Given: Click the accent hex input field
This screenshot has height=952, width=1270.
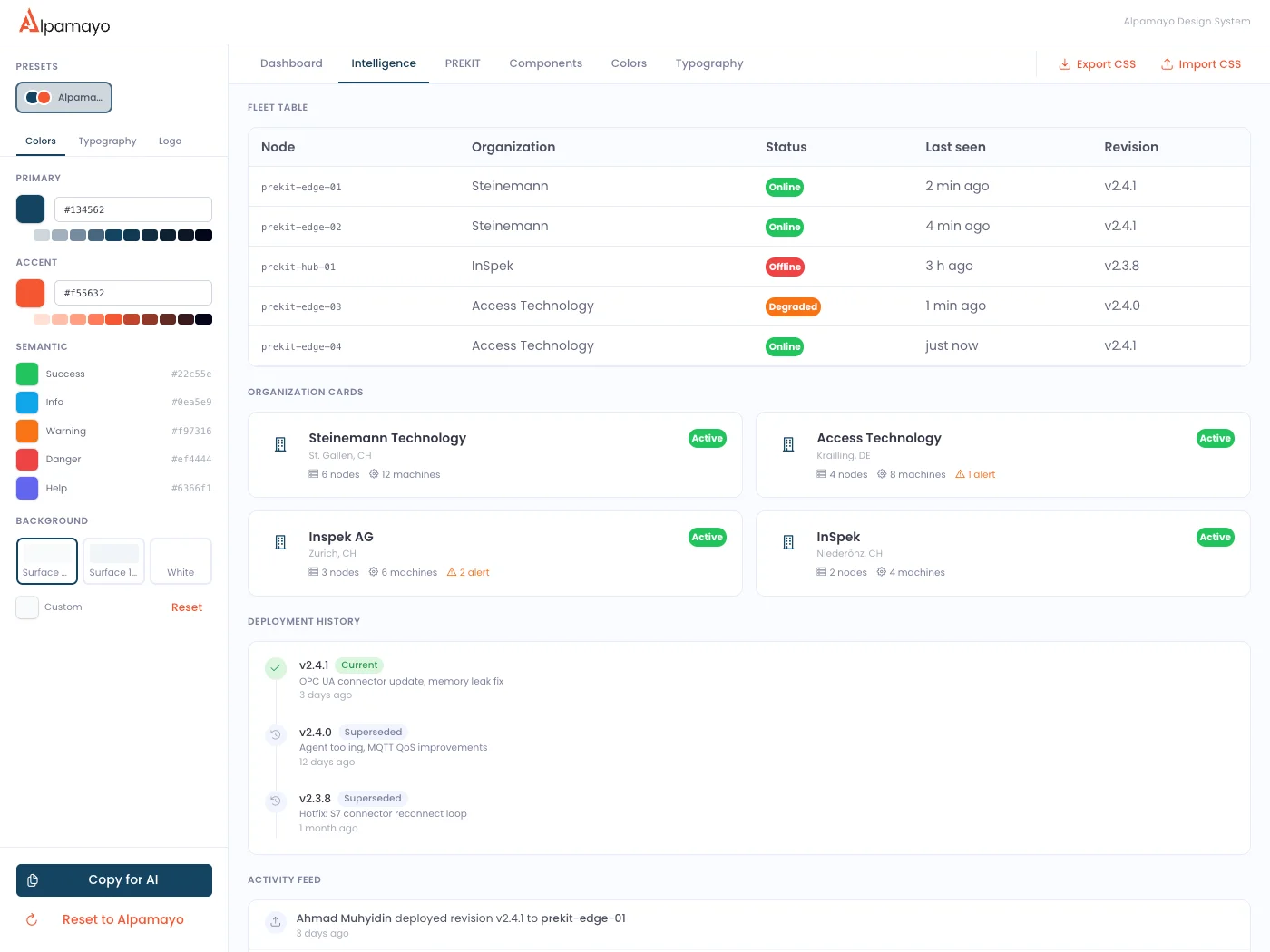Looking at the screenshot, I should [x=133, y=293].
